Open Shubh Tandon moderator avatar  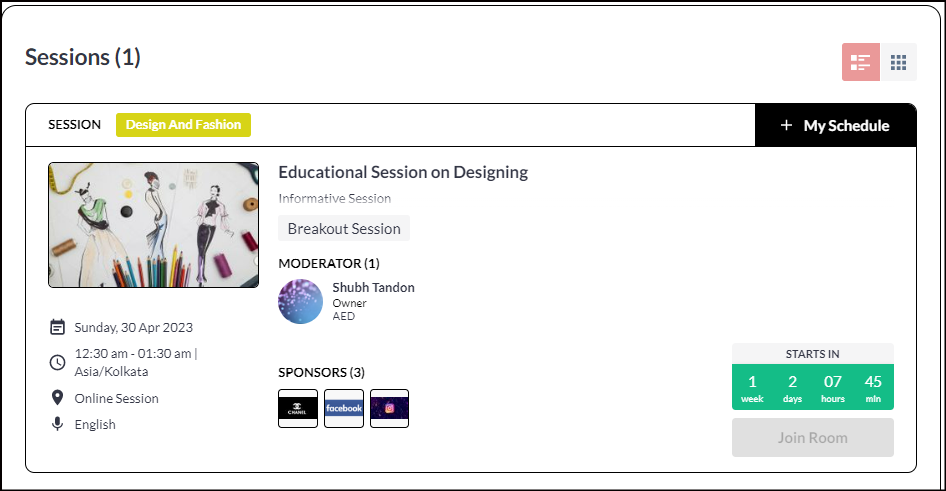point(300,302)
